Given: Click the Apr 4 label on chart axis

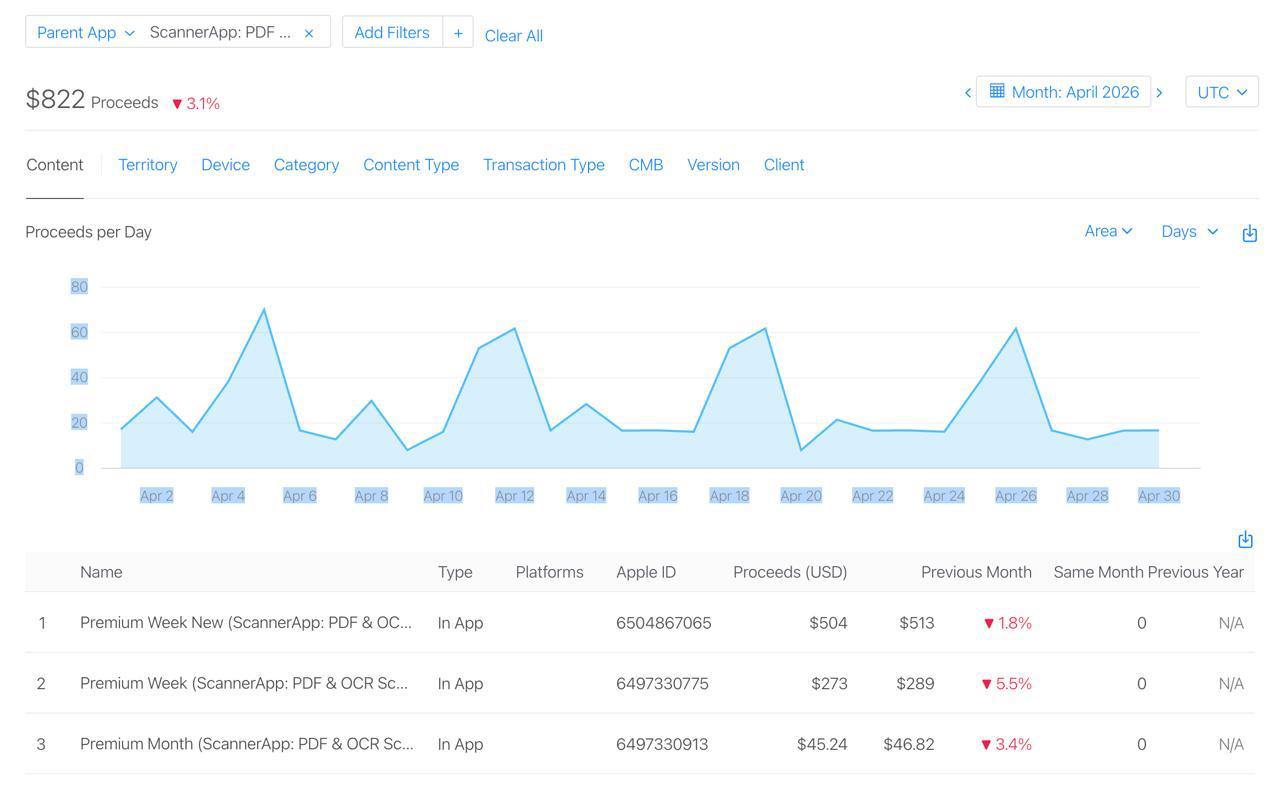Looking at the screenshot, I should pyautogui.click(x=228, y=496).
